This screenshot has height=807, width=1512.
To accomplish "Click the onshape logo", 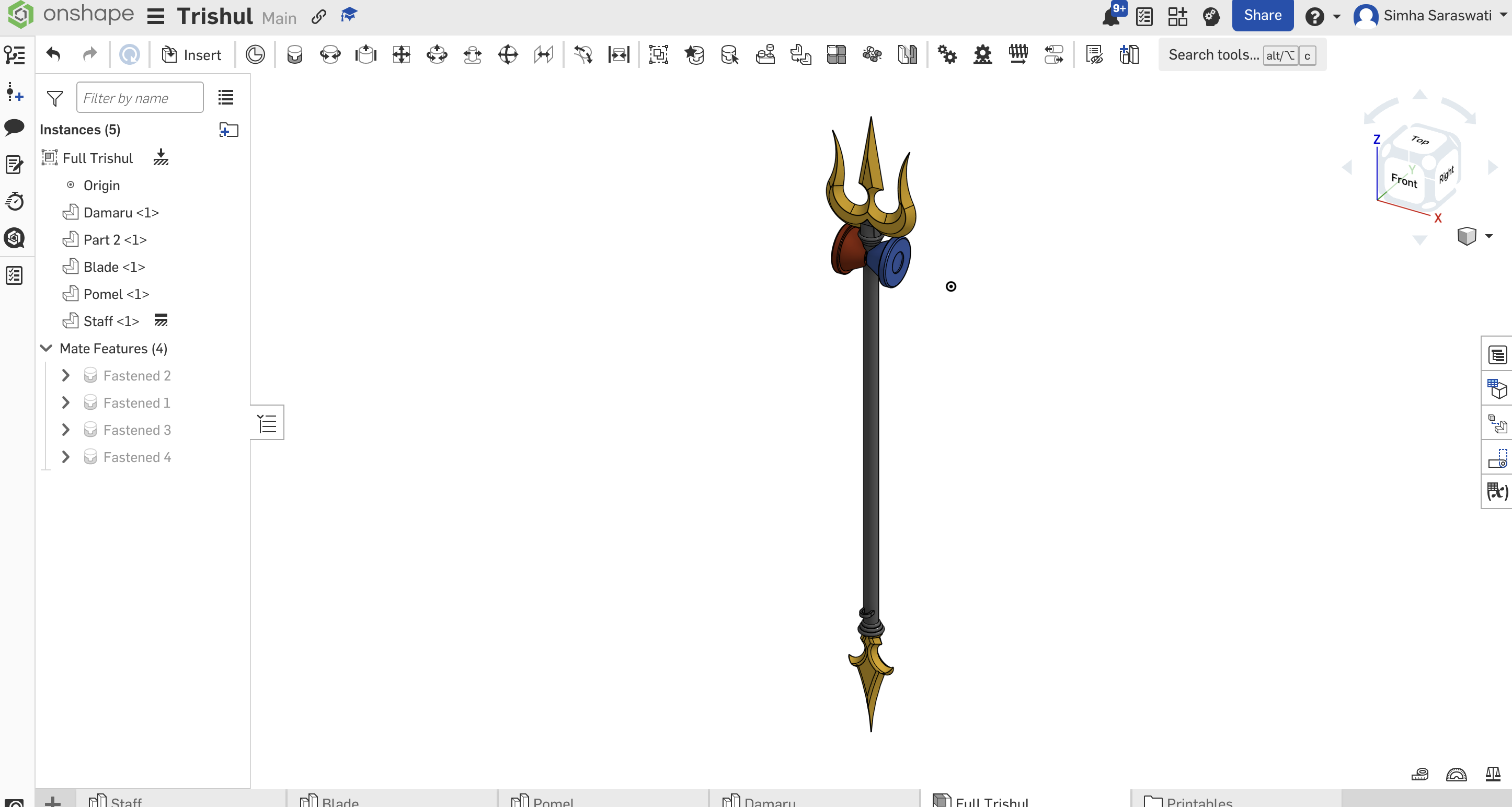I will [72, 15].
